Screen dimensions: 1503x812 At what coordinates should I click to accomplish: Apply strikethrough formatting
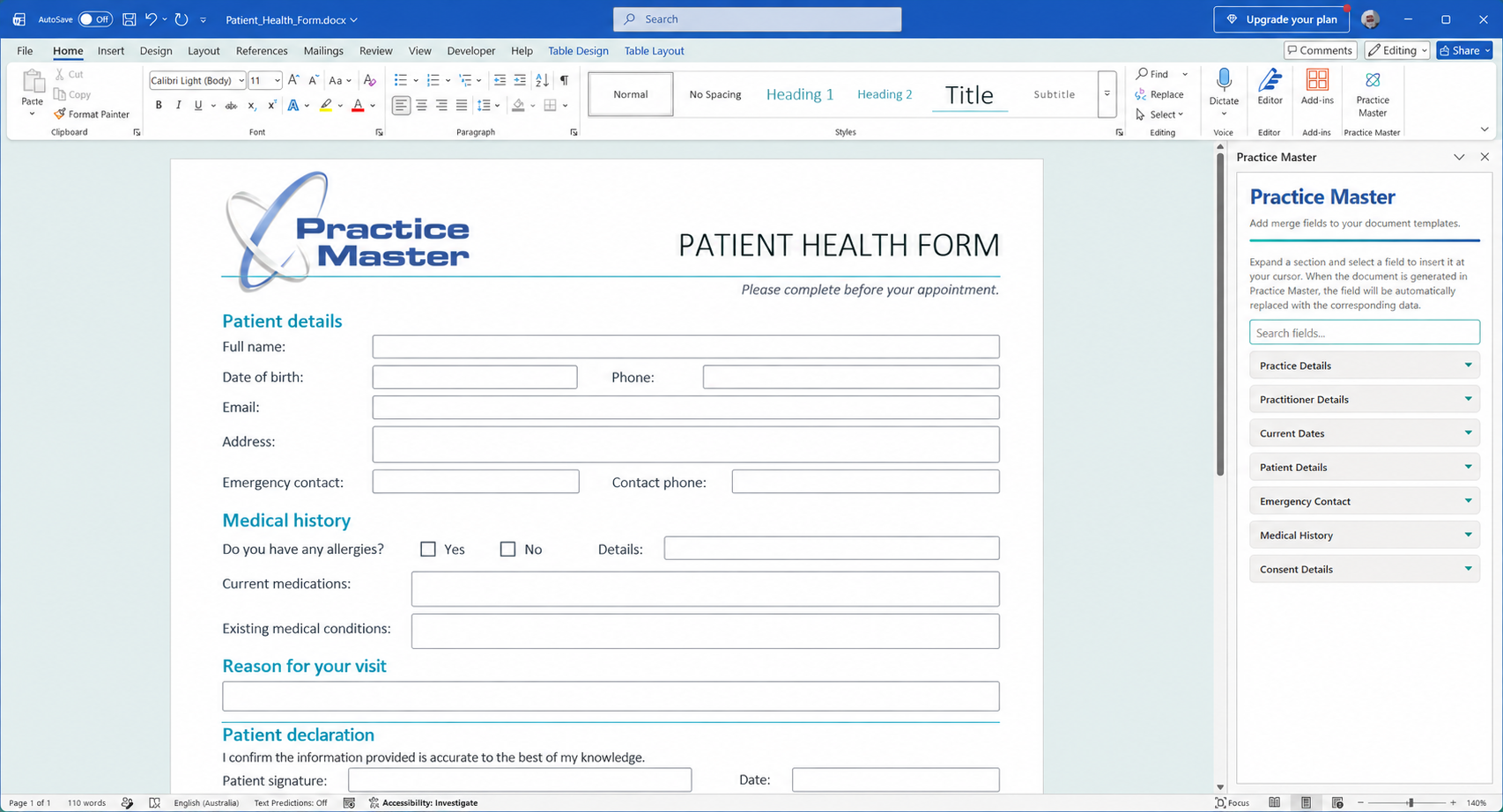[231, 106]
